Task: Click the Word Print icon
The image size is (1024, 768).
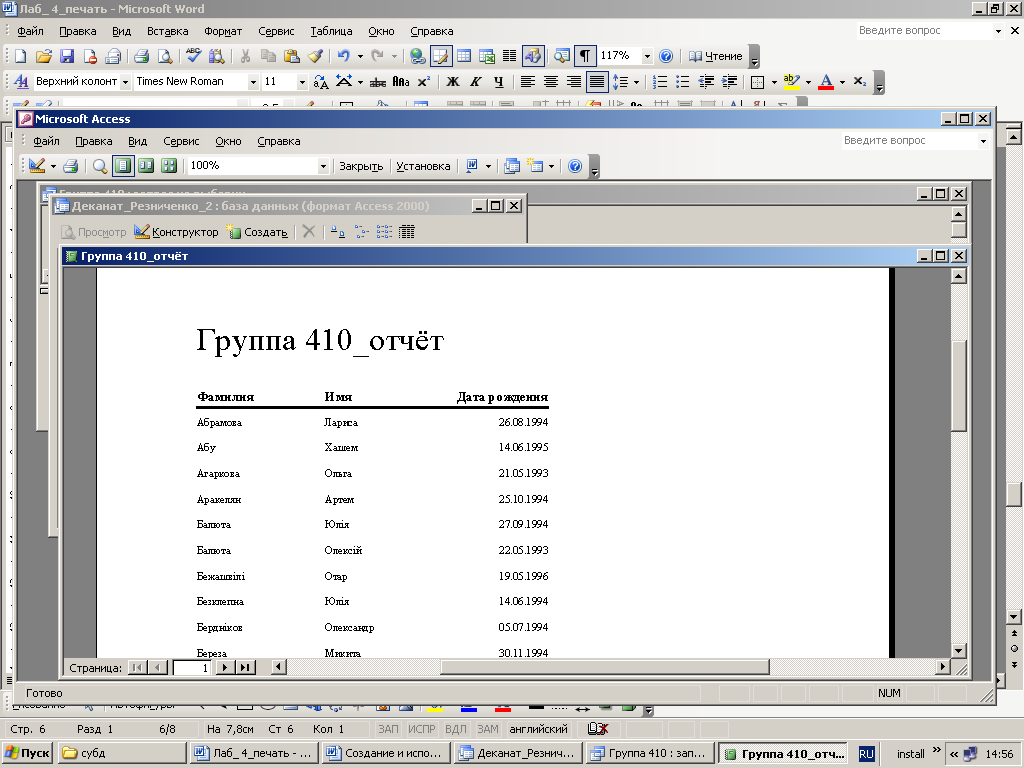Action: tap(141, 56)
